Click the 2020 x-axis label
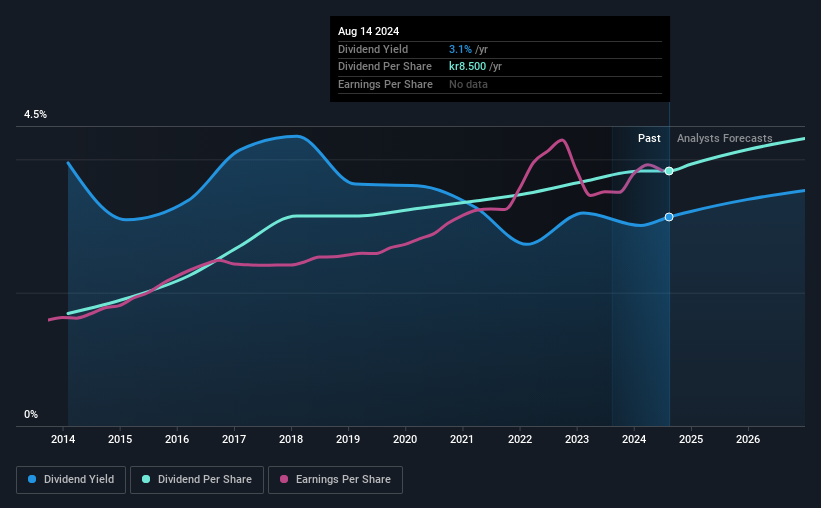The width and height of the screenshot is (821, 508). click(405, 439)
